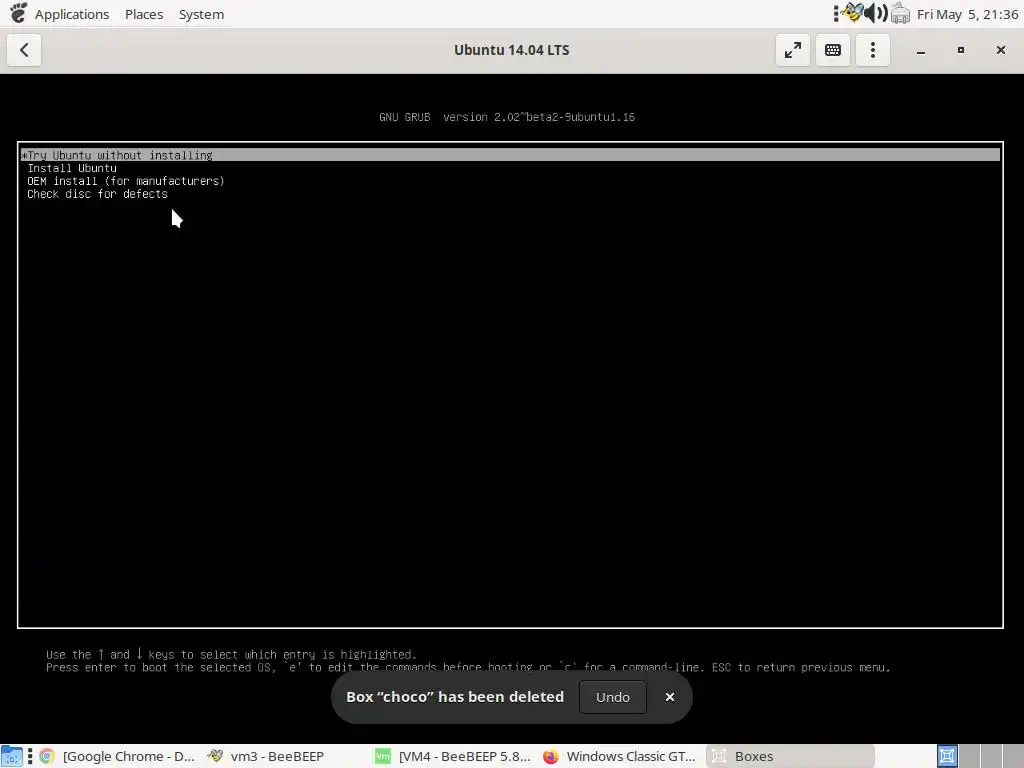1024x768 pixels.
Task: Close the Ubuntu 14.04 LTS window
Action: (x=1000, y=50)
